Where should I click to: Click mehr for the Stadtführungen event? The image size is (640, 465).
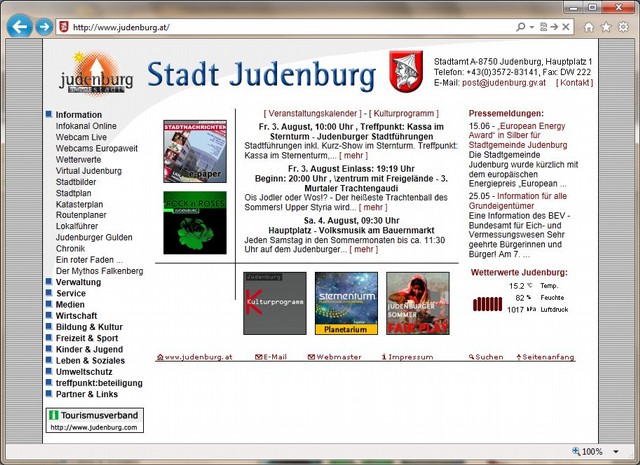tap(353, 156)
